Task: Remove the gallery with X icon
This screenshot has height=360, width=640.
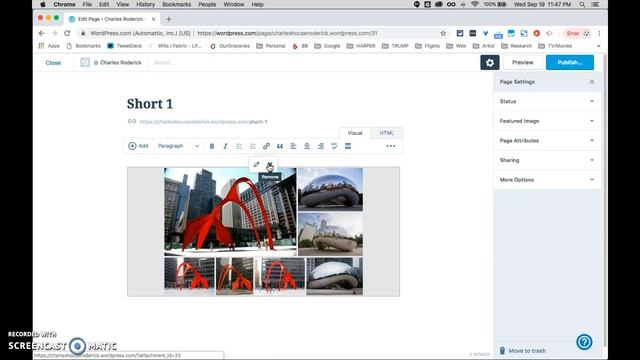Action: (270, 164)
